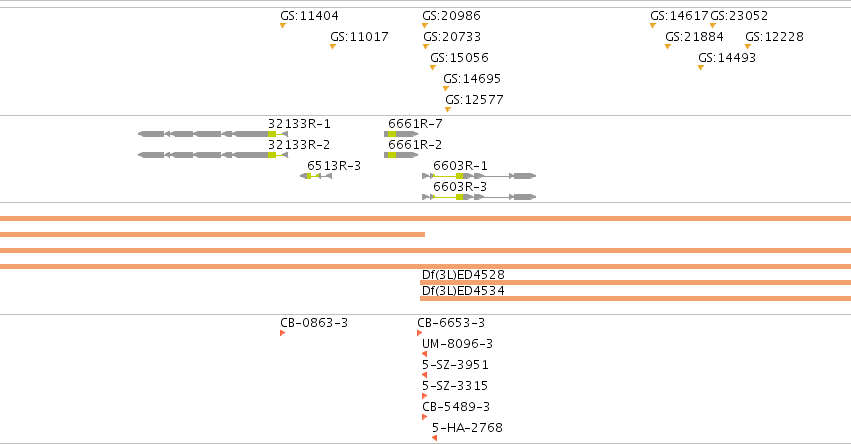Open the 32133R-1 label text
This screenshot has height=444, width=851.
click(x=299, y=124)
